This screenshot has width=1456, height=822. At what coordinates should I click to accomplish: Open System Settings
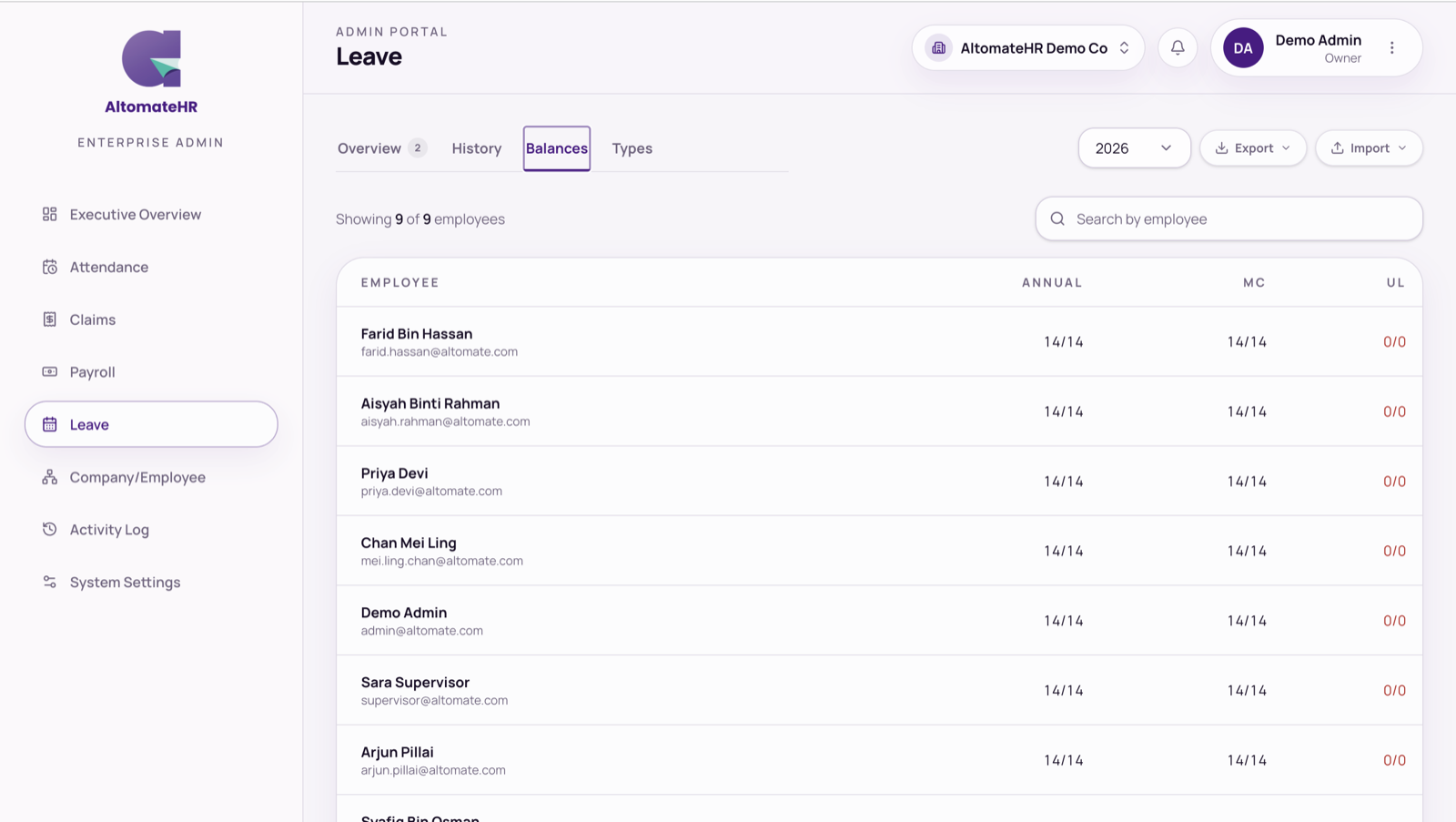(x=151, y=582)
